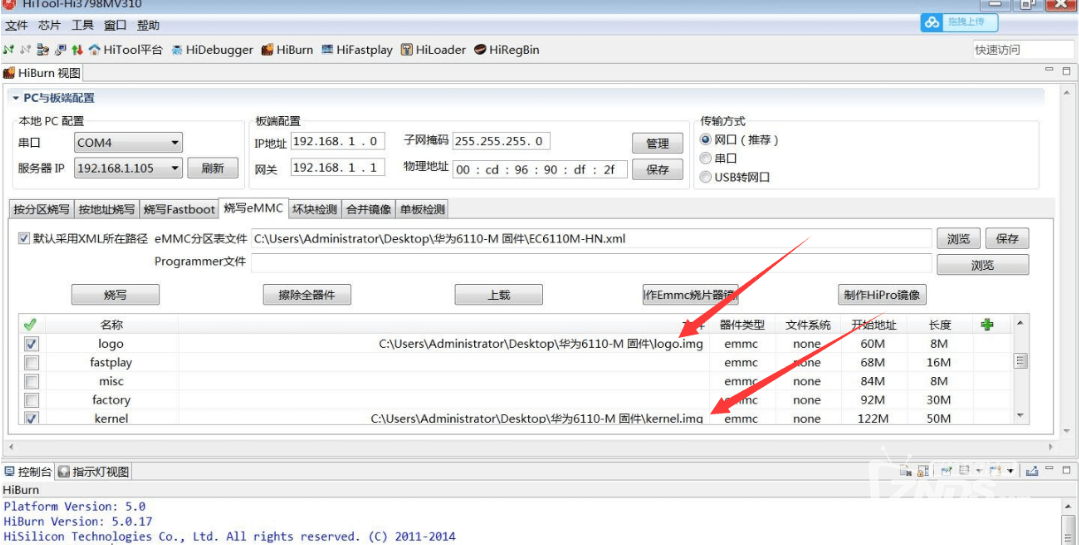
Task: Click the Display Selected Console icon
Action: 964,471
